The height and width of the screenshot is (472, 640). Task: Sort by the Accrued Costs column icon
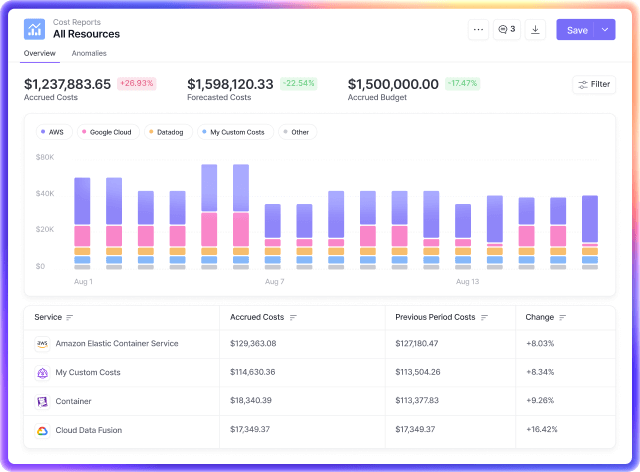click(x=294, y=317)
